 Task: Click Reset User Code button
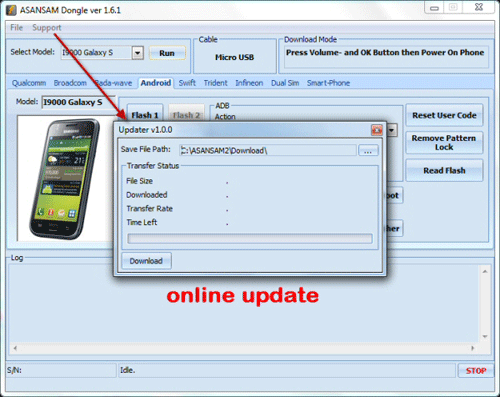coord(444,115)
